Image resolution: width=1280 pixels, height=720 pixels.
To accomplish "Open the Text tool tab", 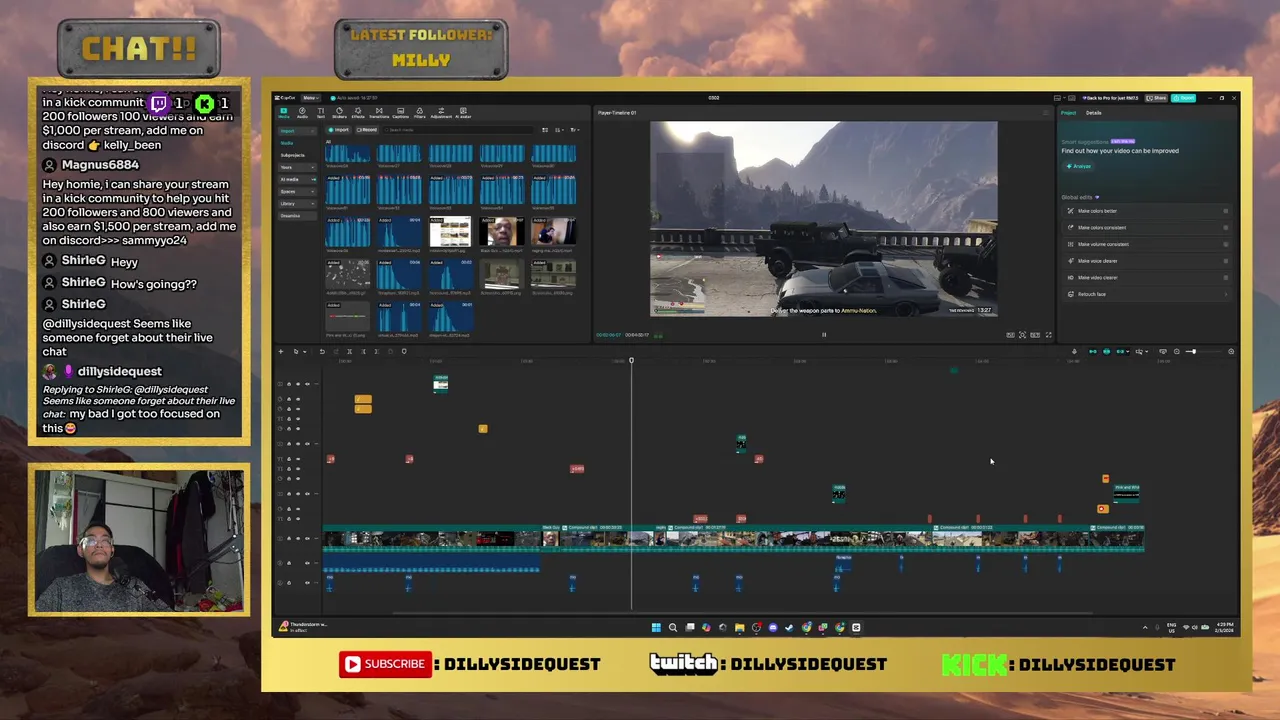I will click(x=321, y=113).
